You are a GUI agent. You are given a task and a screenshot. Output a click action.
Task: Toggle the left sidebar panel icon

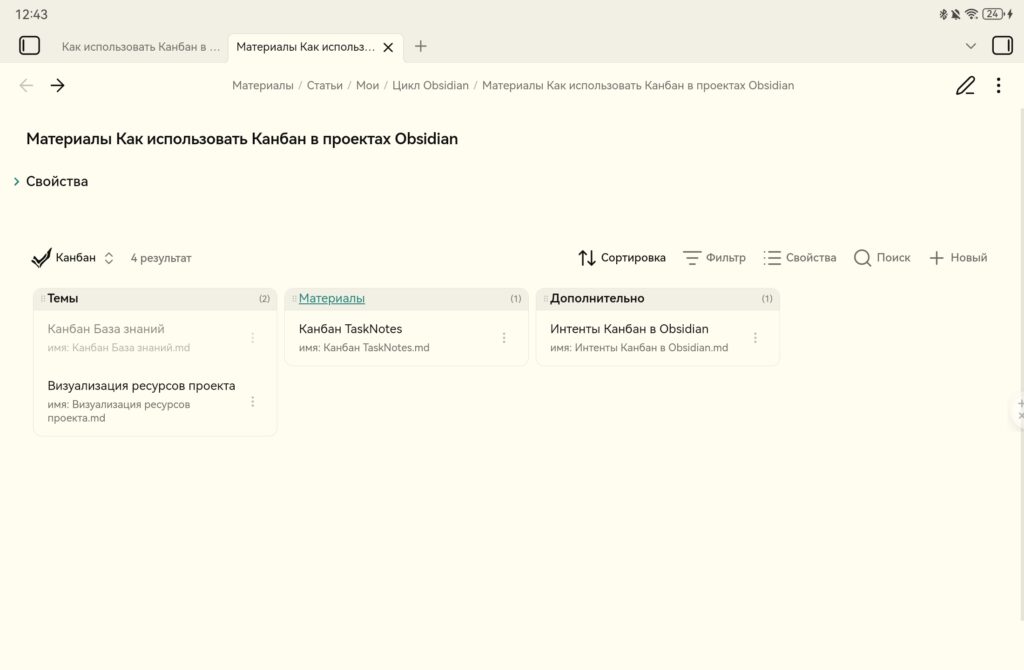30,46
